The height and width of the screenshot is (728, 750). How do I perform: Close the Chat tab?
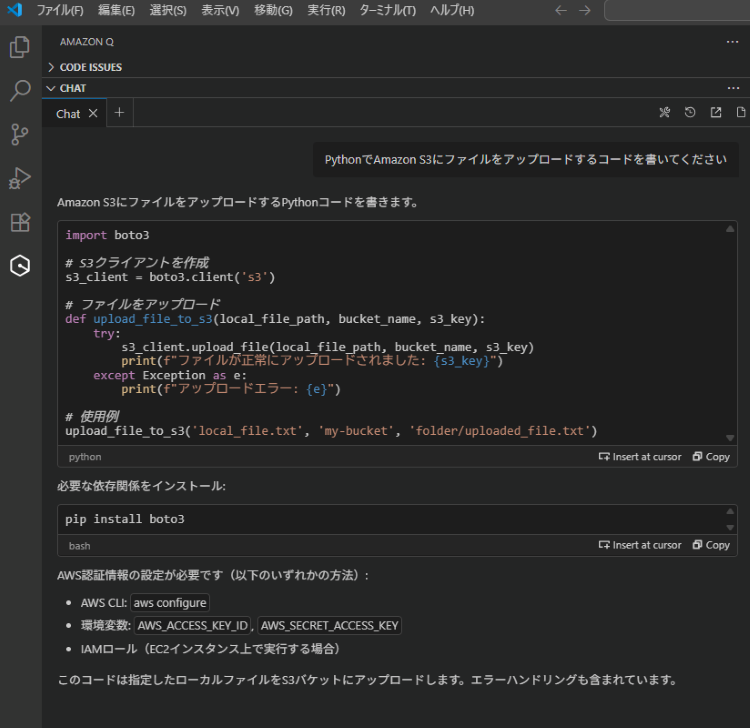94,113
